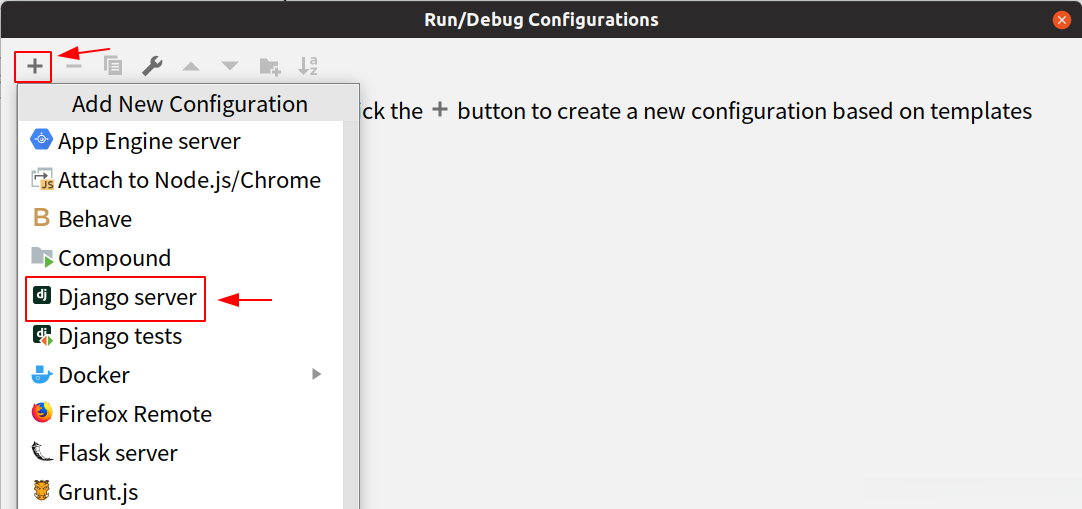This screenshot has height=509, width=1082.
Task: Click the Move Down arrow icon
Action: pos(230,66)
